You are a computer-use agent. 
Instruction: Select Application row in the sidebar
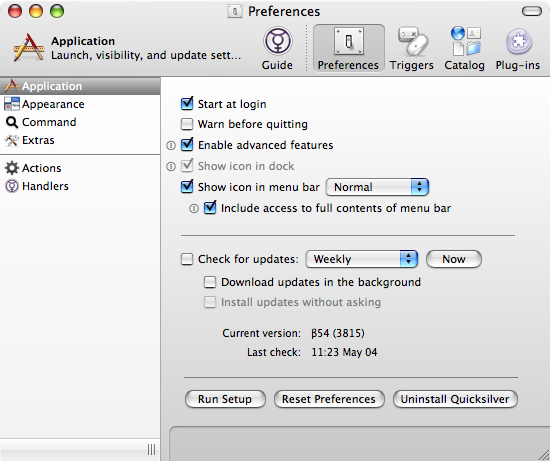[80, 86]
